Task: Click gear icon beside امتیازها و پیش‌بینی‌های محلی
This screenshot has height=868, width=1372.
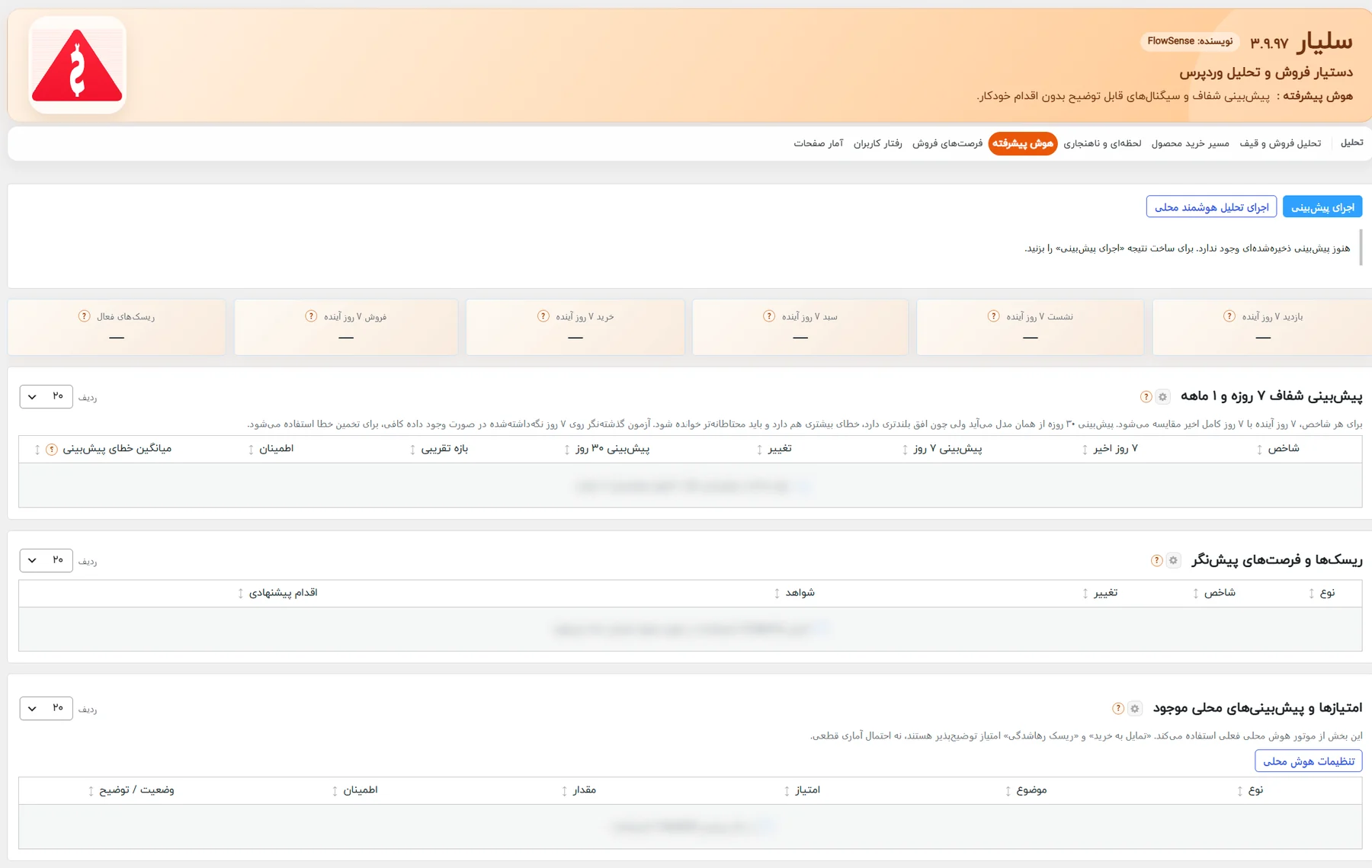Action: coord(1135,708)
